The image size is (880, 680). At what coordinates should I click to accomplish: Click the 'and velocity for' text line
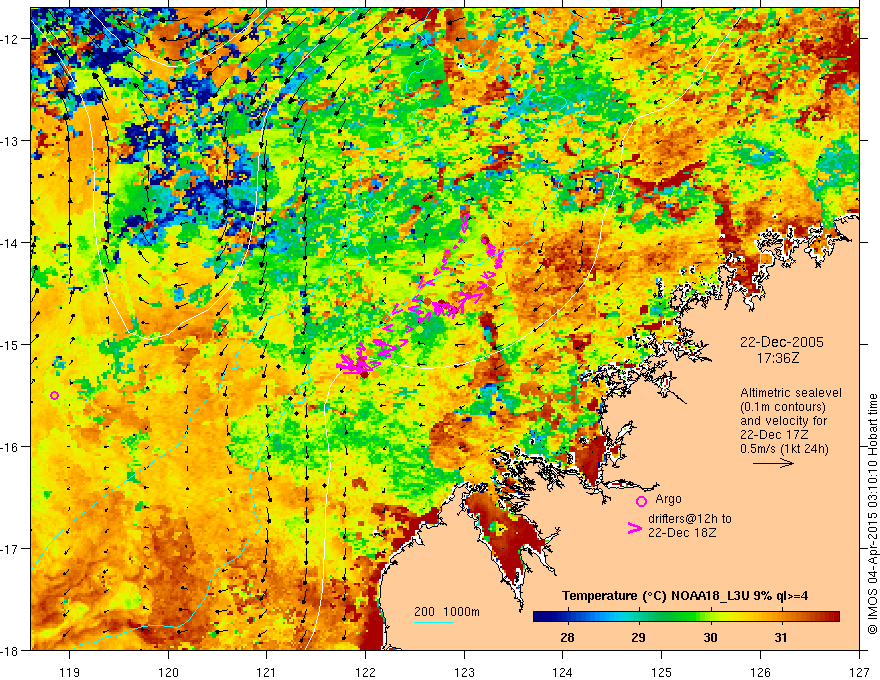783,421
